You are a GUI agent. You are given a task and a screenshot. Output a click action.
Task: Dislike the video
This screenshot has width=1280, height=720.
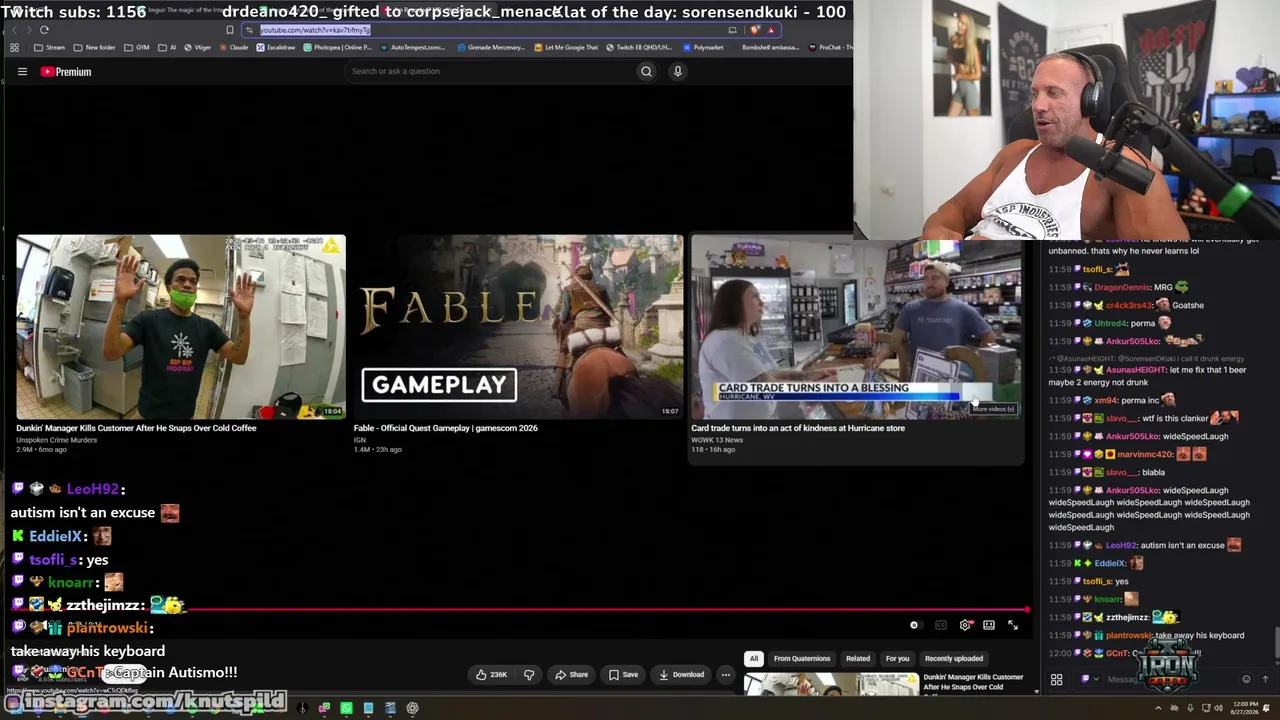click(529, 675)
